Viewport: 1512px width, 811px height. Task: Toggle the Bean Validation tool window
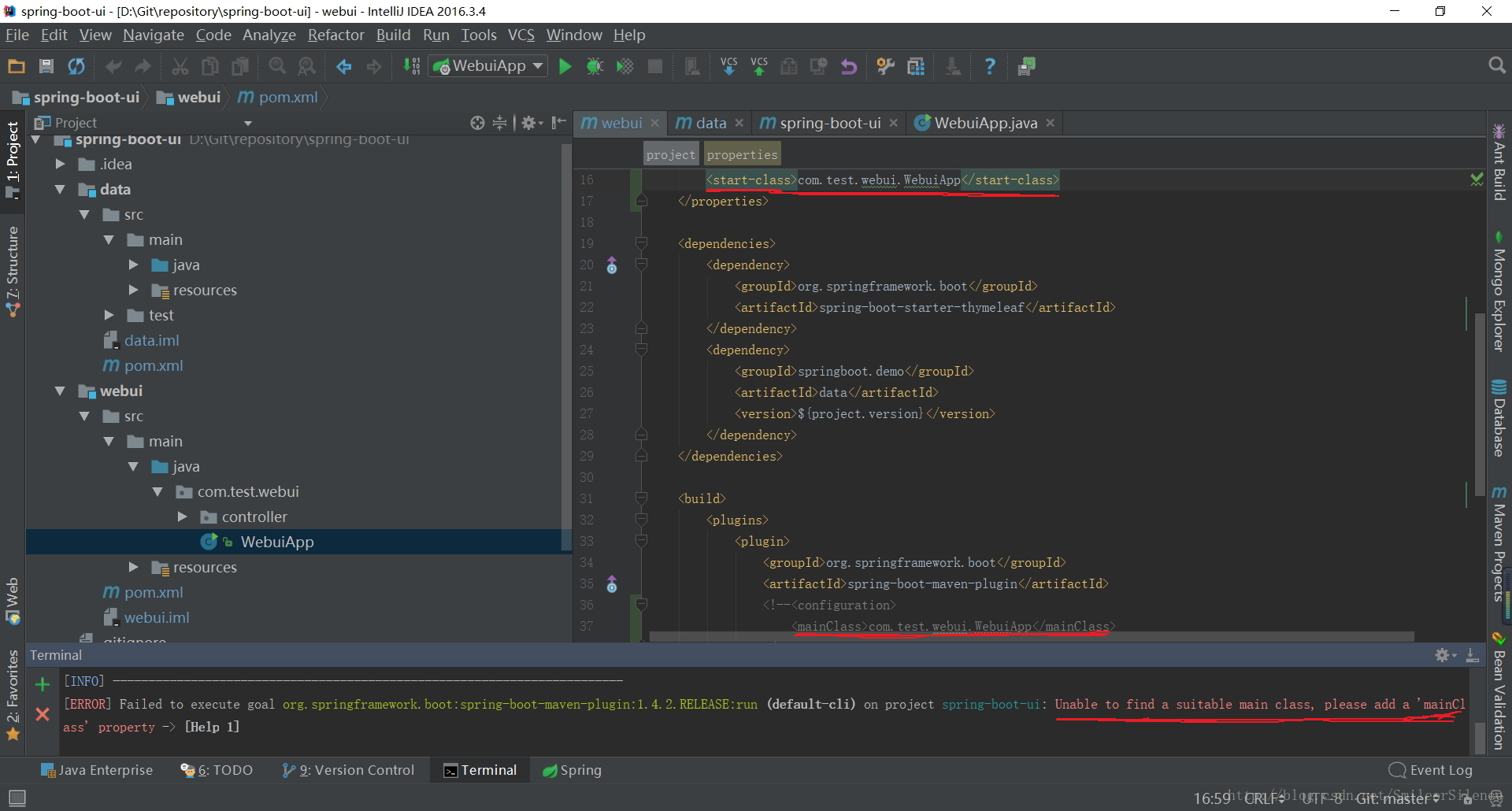point(1499,691)
